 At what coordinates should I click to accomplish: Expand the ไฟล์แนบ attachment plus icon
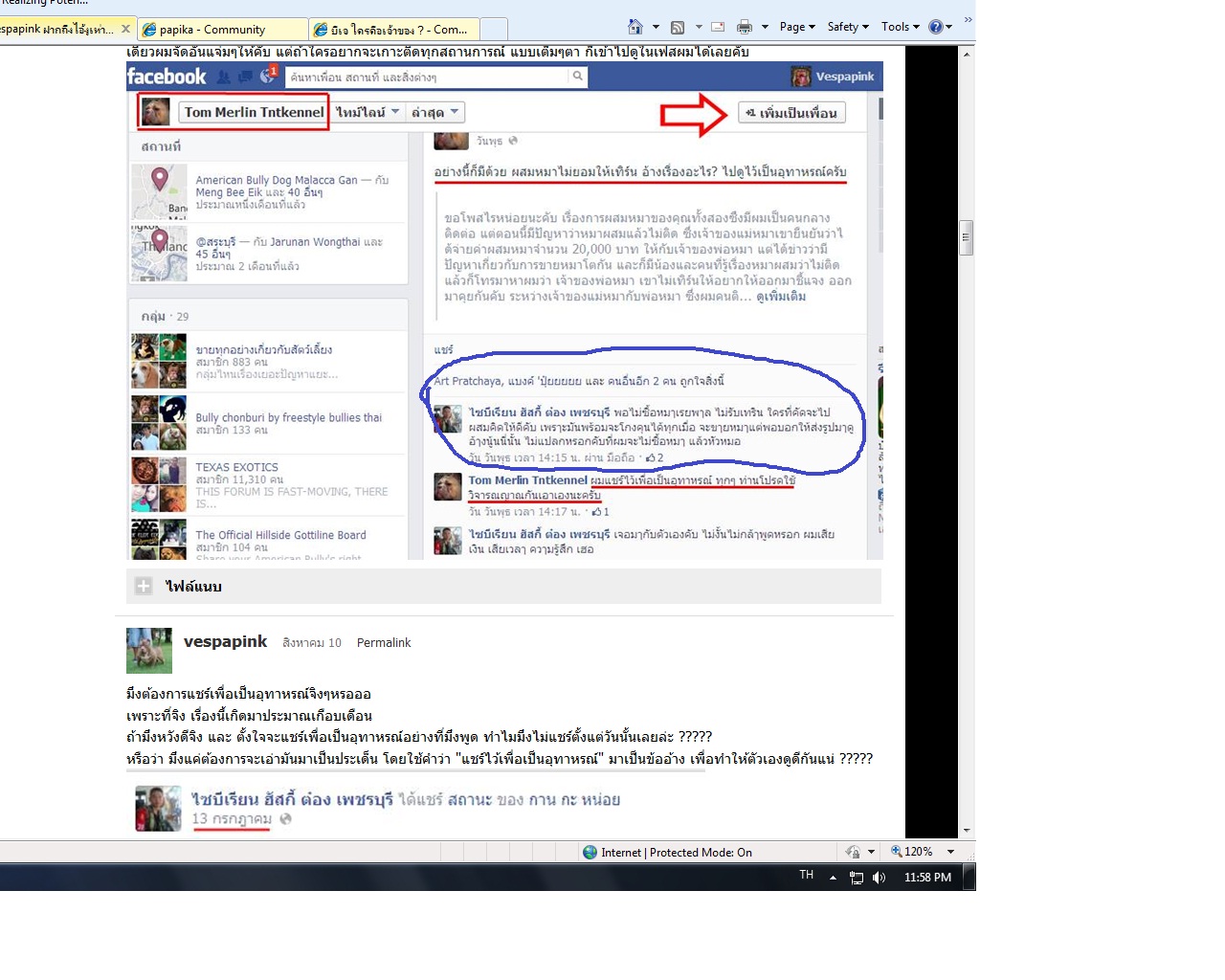pyautogui.click(x=144, y=586)
